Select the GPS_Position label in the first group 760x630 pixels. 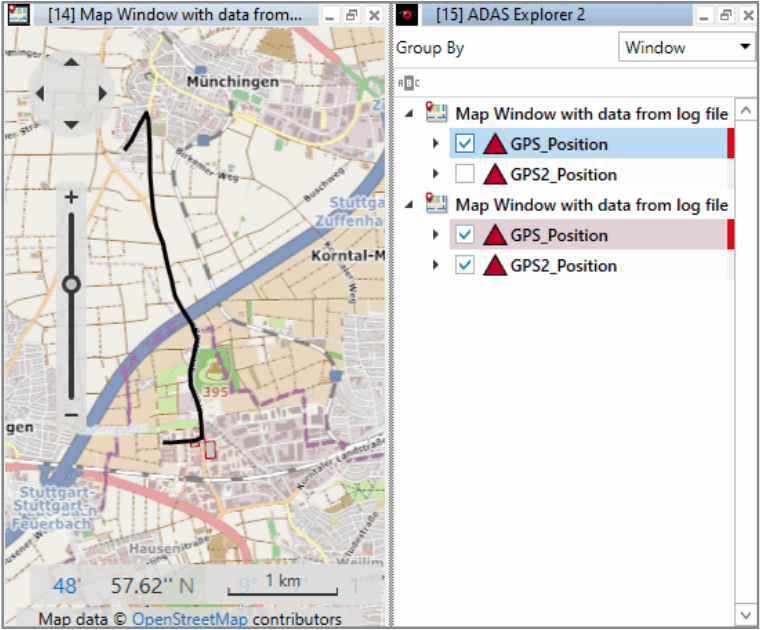559,144
